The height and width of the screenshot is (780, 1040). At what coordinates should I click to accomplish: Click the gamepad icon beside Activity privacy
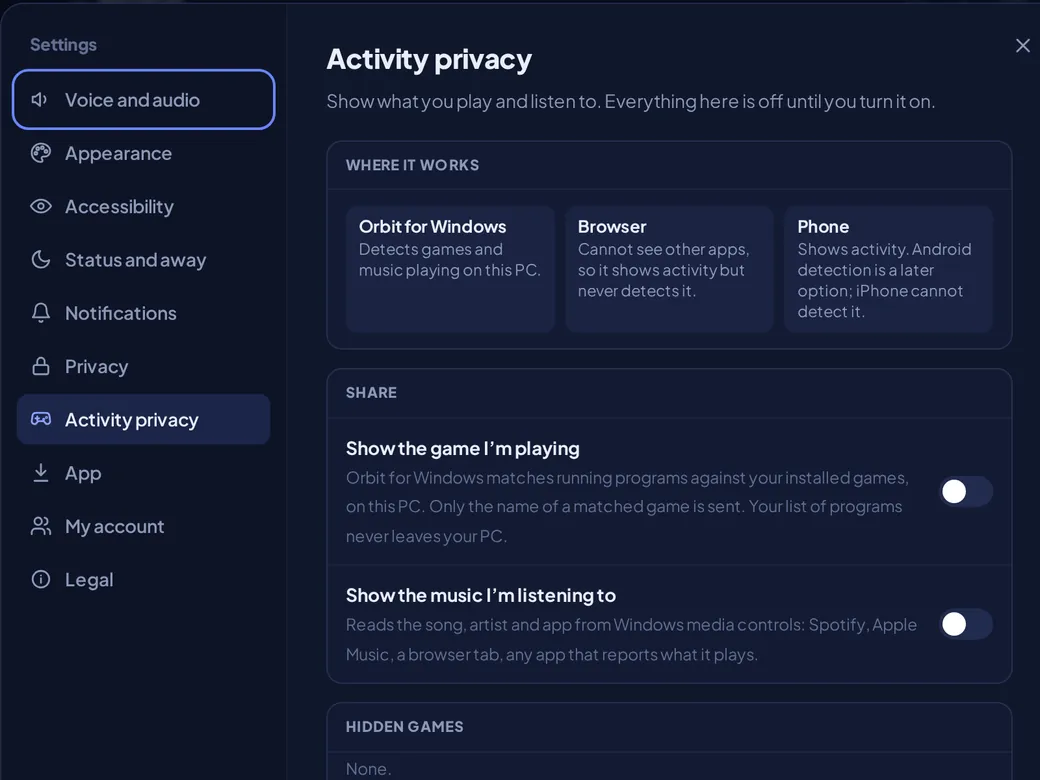tap(40, 419)
